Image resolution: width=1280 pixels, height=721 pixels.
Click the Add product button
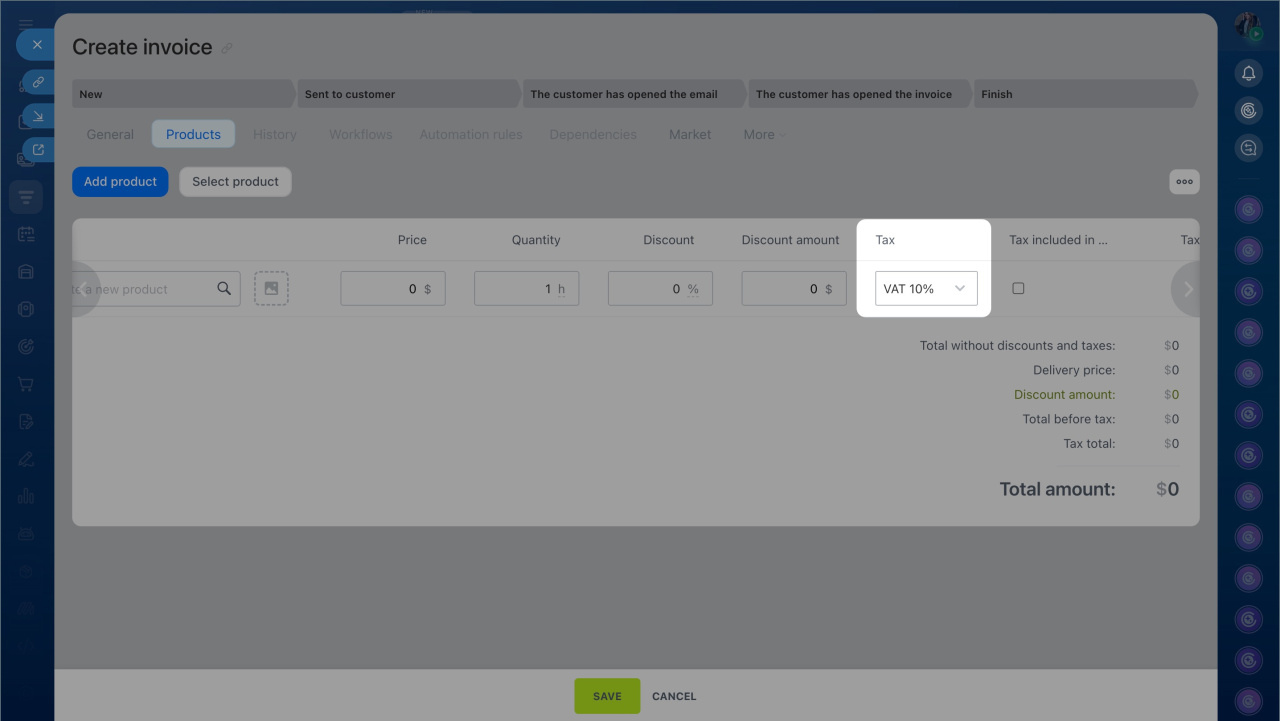(120, 182)
